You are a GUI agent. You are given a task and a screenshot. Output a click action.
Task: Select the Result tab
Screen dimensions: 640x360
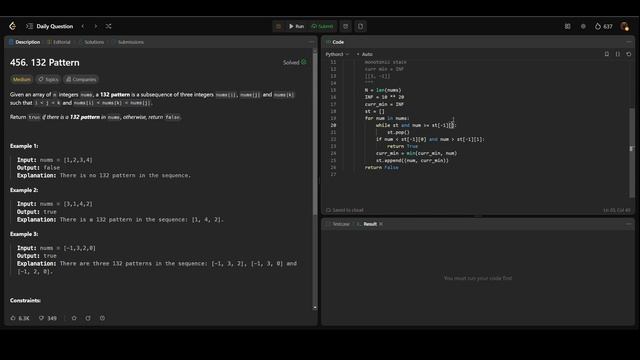click(367, 224)
